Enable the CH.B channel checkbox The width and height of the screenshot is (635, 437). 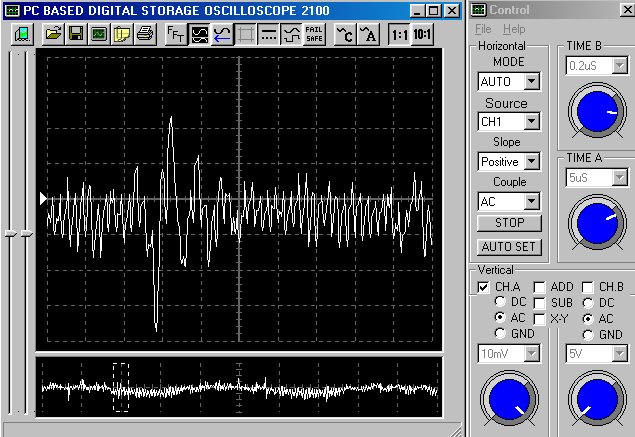(x=588, y=287)
